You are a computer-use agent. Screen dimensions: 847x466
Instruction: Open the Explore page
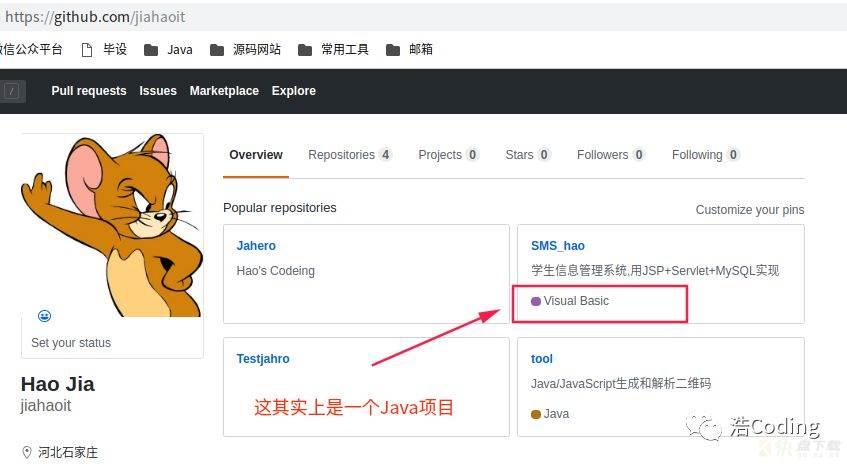coord(294,91)
